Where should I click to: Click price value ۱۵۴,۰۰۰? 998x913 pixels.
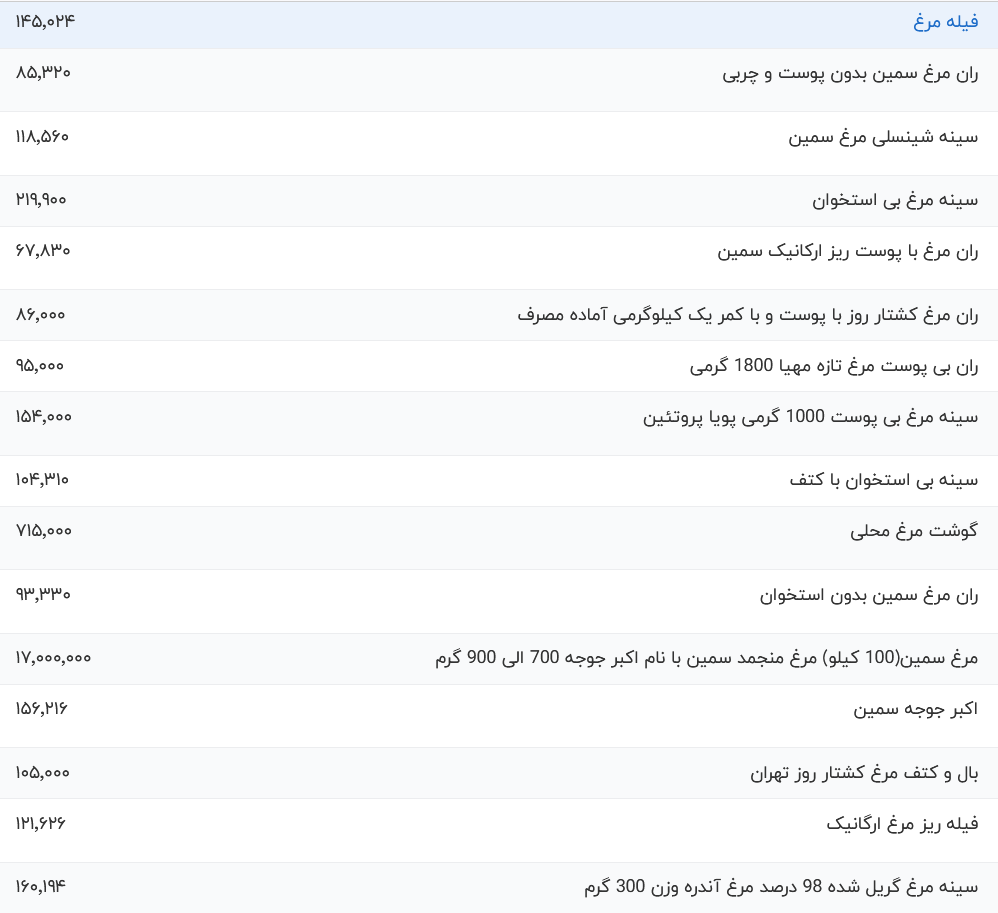43,416
